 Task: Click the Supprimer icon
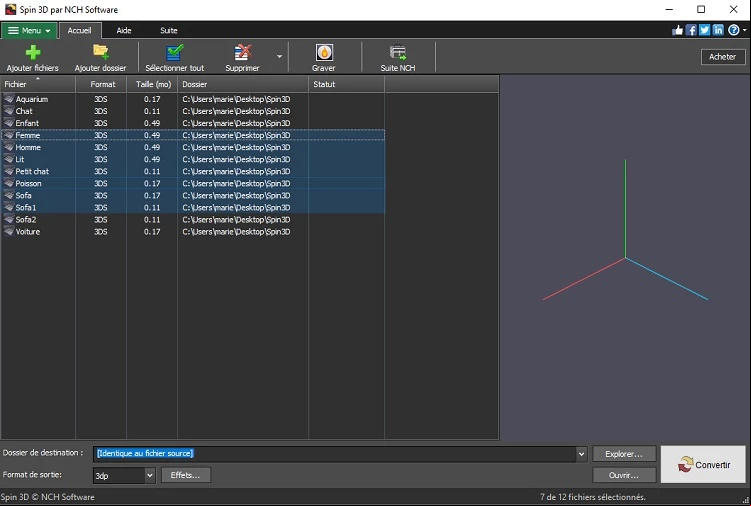pyautogui.click(x=242, y=52)
